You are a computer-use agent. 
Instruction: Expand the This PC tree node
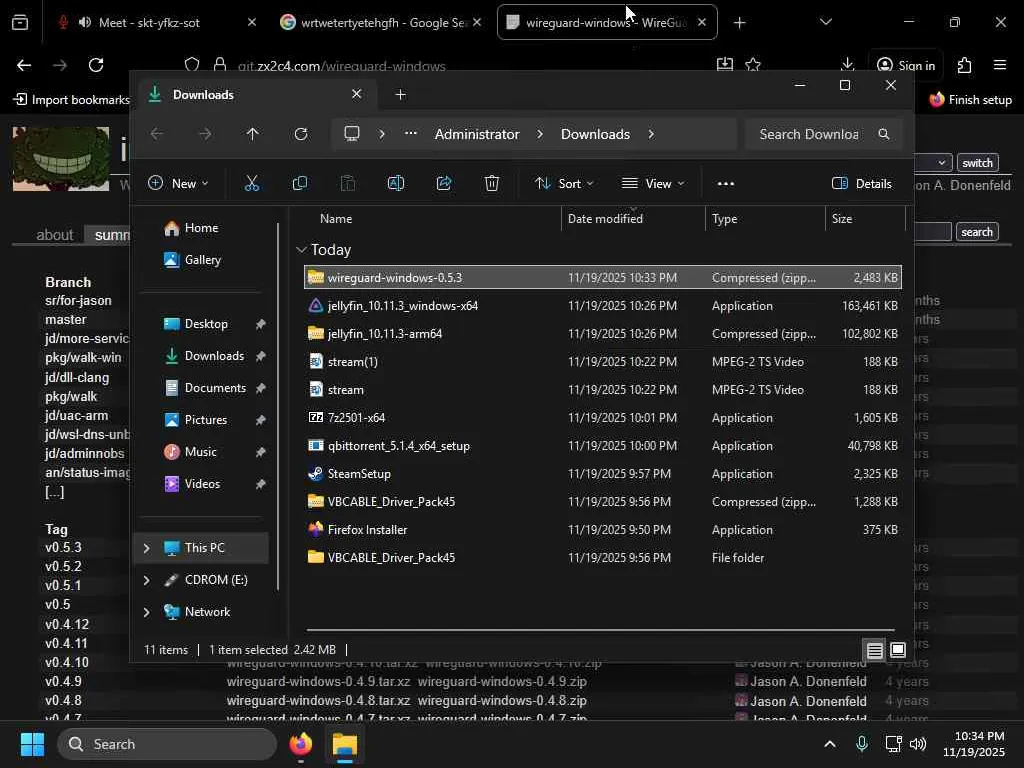[147, 548]
